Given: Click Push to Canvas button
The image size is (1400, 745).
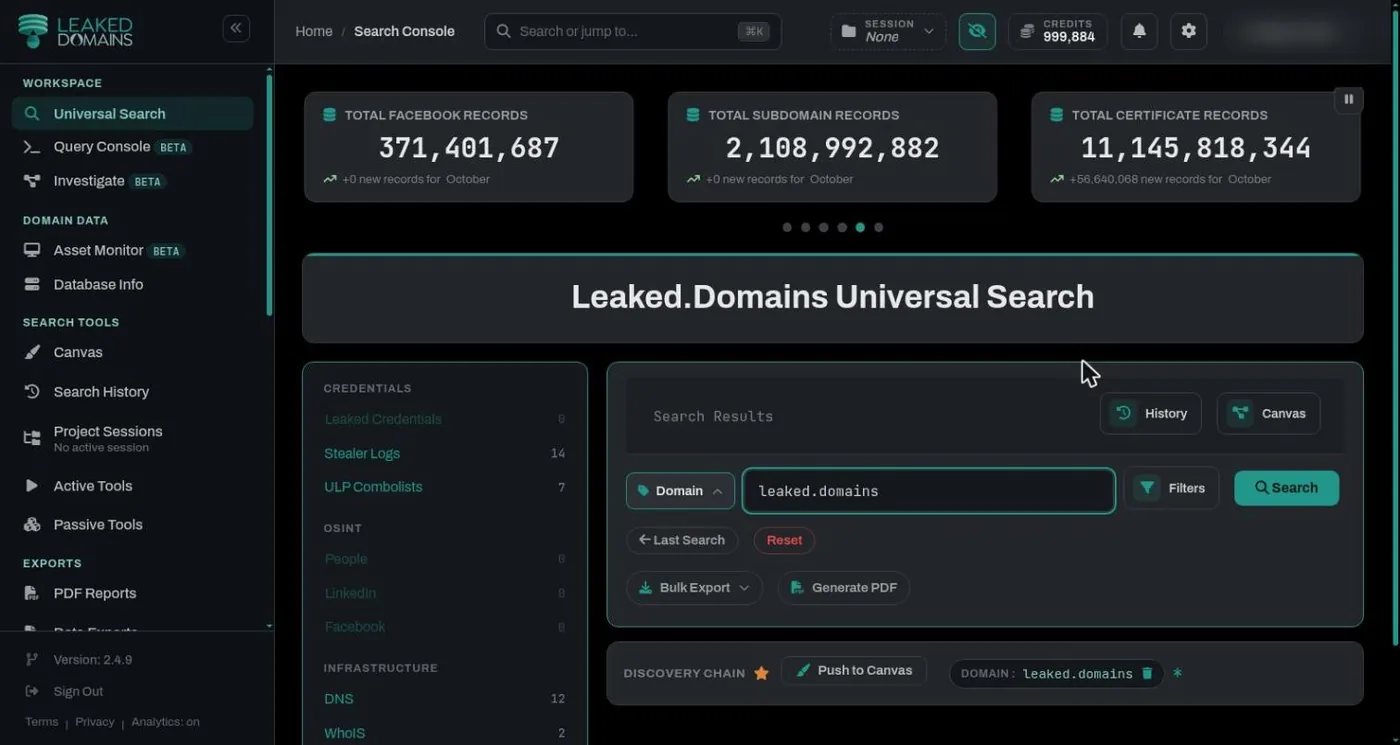Looking at the screenshot, I should 854,671.
